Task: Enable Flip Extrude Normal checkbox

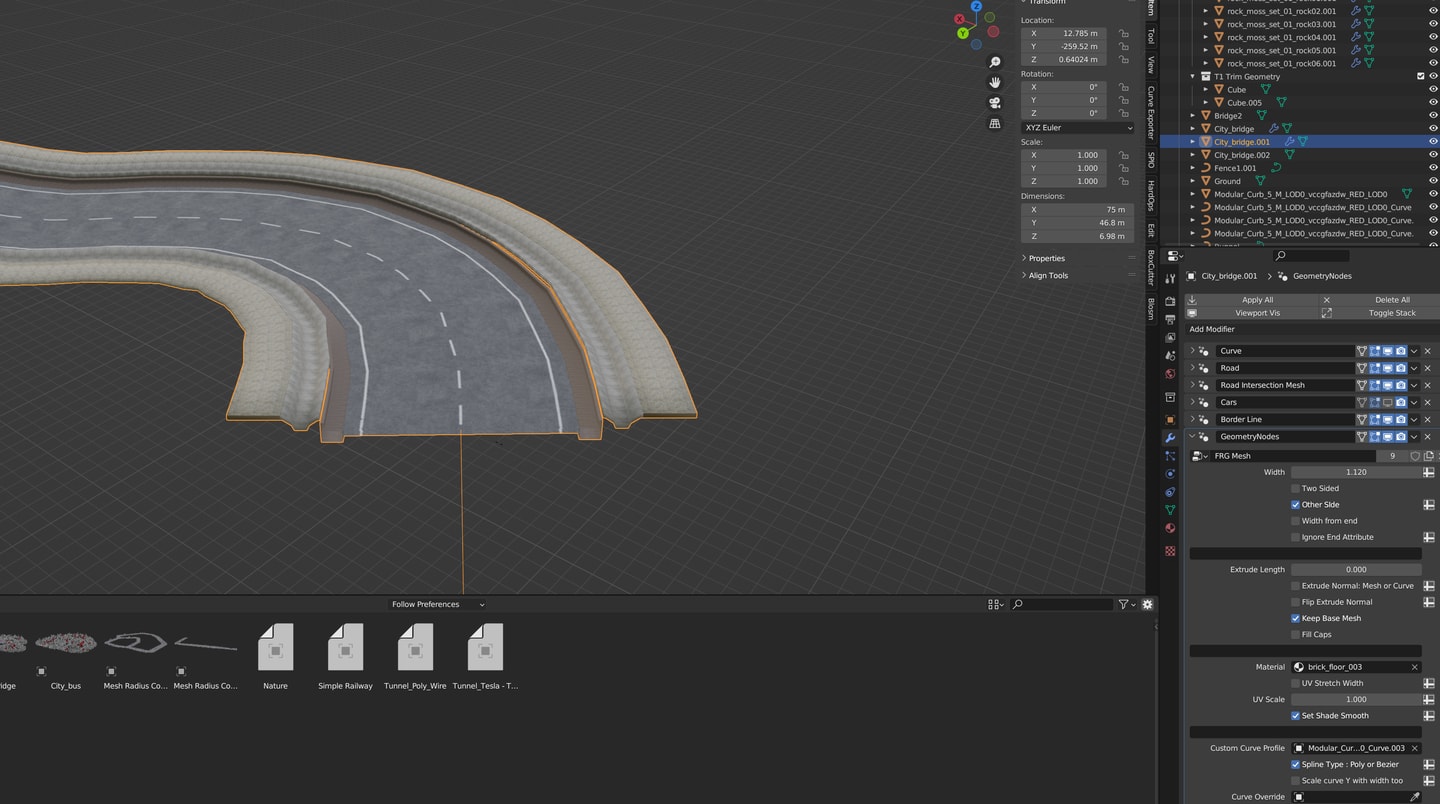Action: coord(1295,602)
